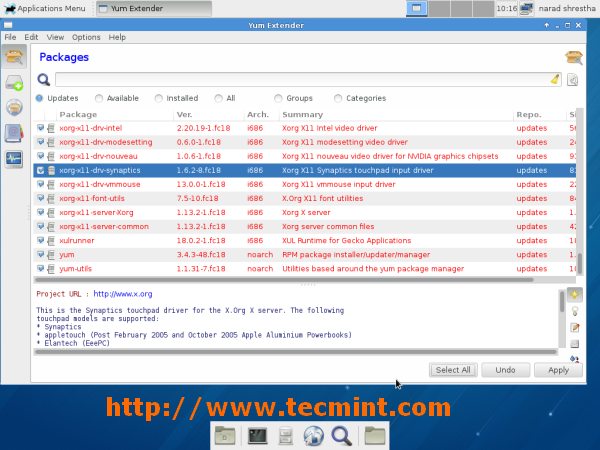
Task: Sort by Repo. column header
Action: click(540, 114)
